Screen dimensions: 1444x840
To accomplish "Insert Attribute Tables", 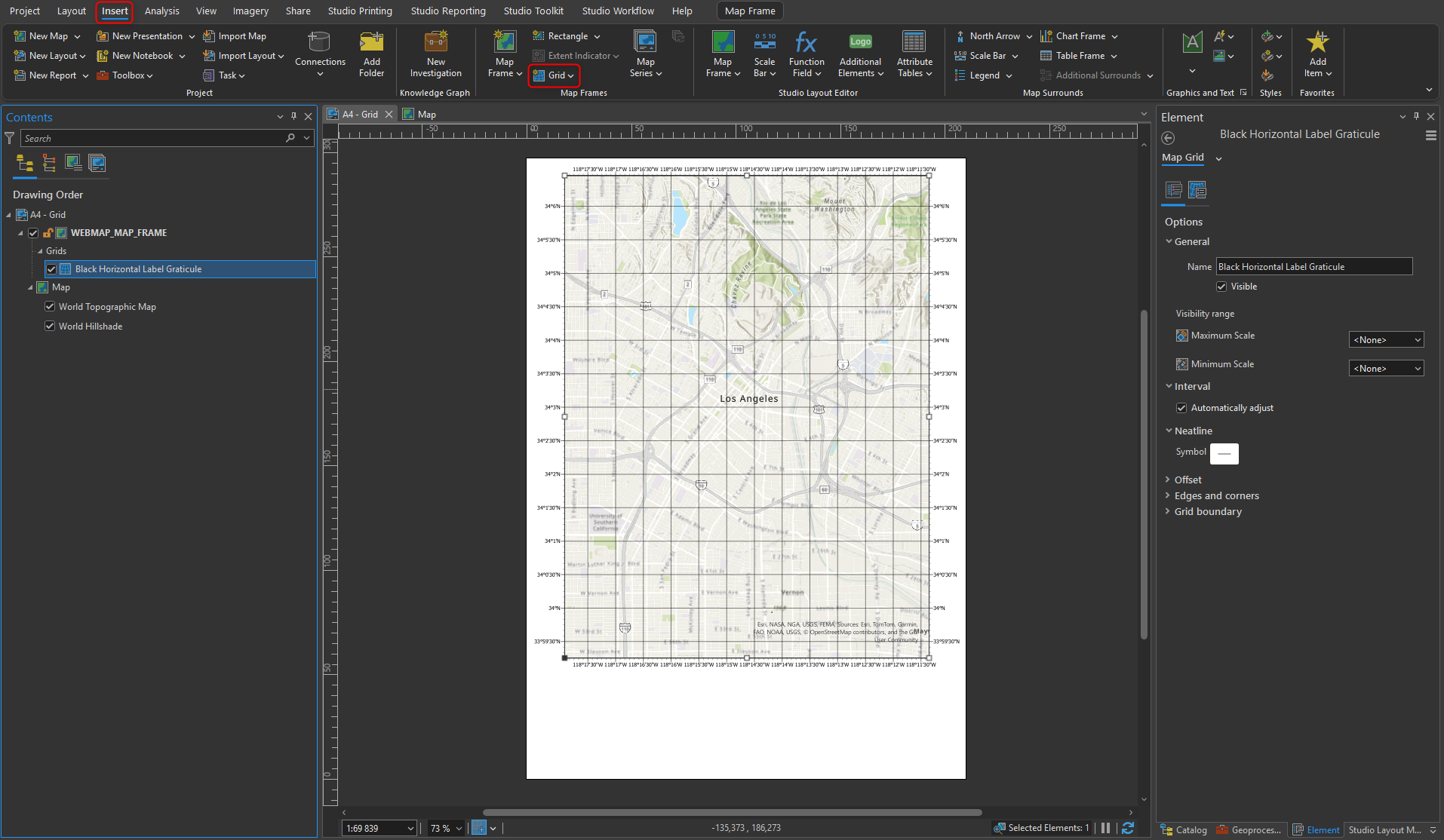I will 914,53.
